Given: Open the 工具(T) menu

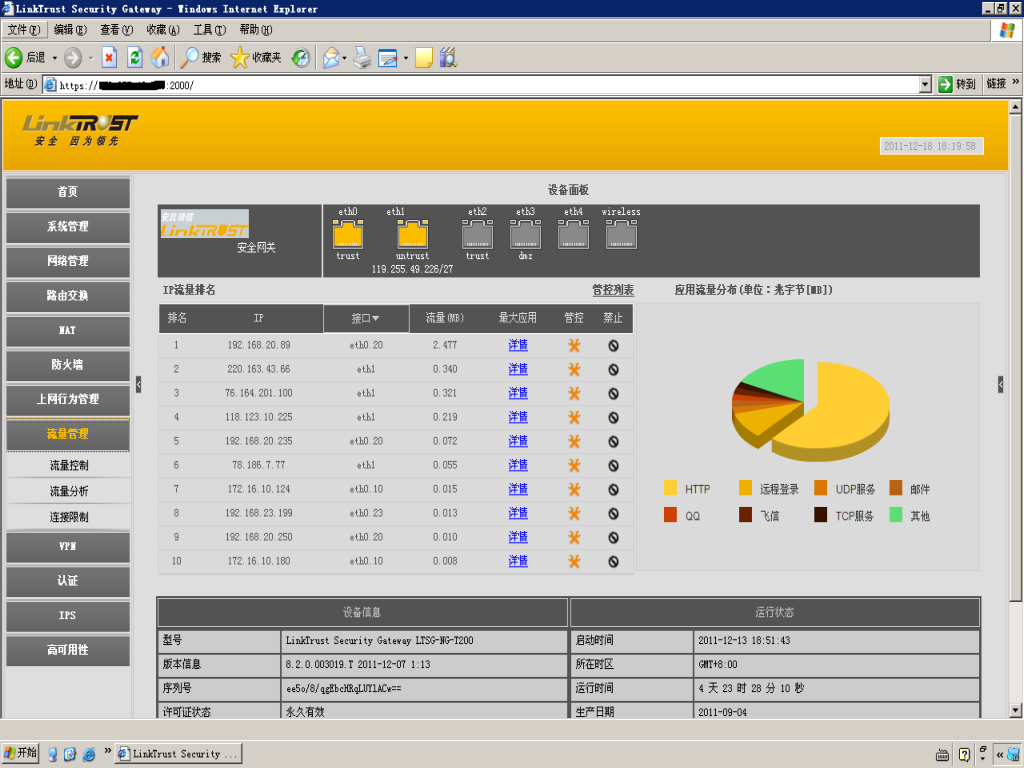Looking at the screenshot, I should pyautogui.click(x=209, y=29).
